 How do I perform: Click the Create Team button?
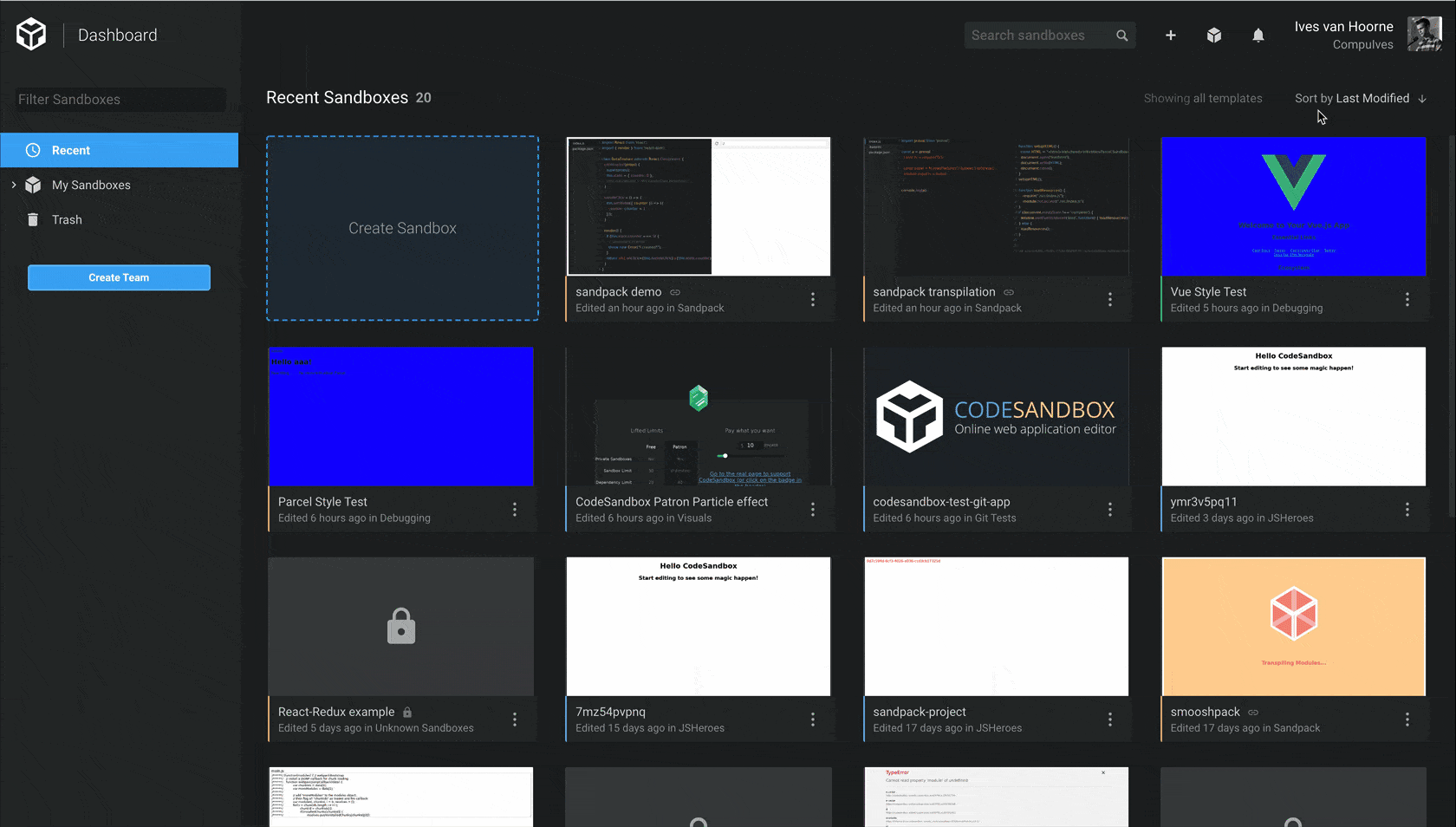coord(119,277)
